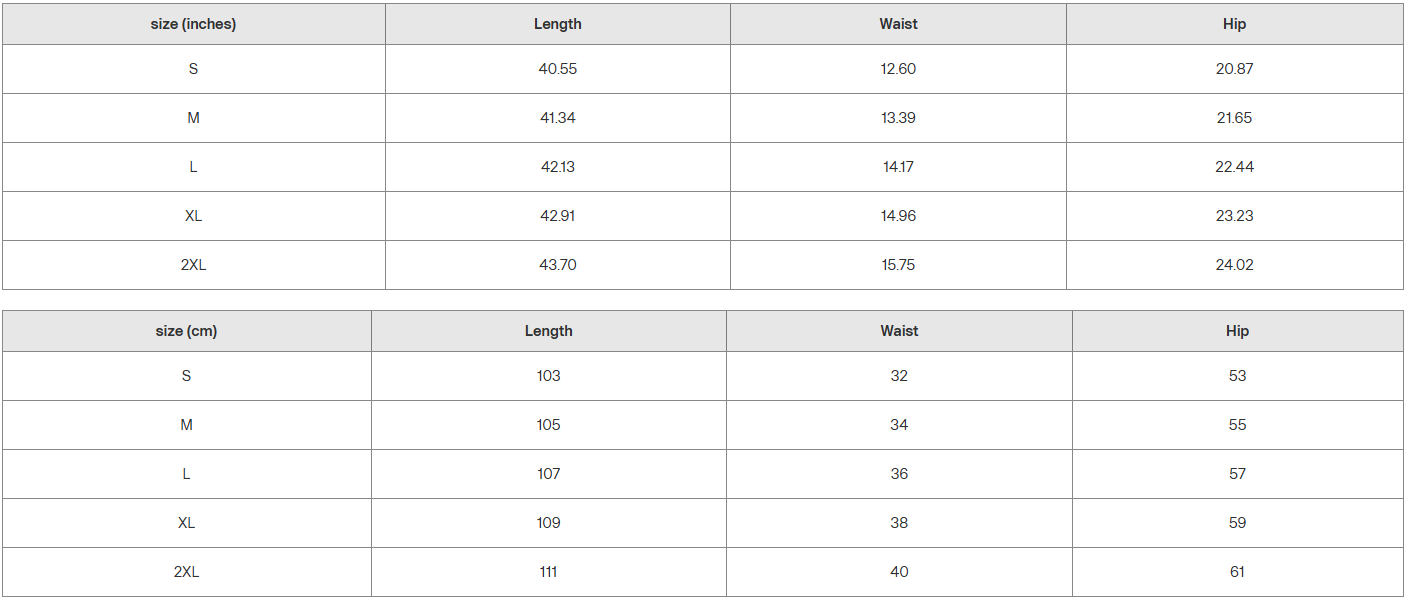
Task: Select length value 111 in cm table
Action: coord(548,572)
